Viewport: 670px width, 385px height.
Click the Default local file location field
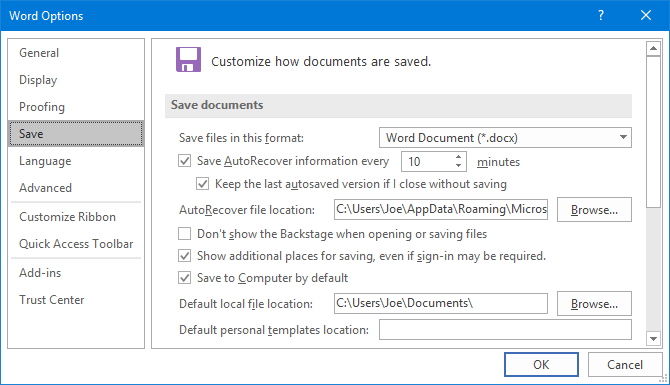tap(441, 303)
